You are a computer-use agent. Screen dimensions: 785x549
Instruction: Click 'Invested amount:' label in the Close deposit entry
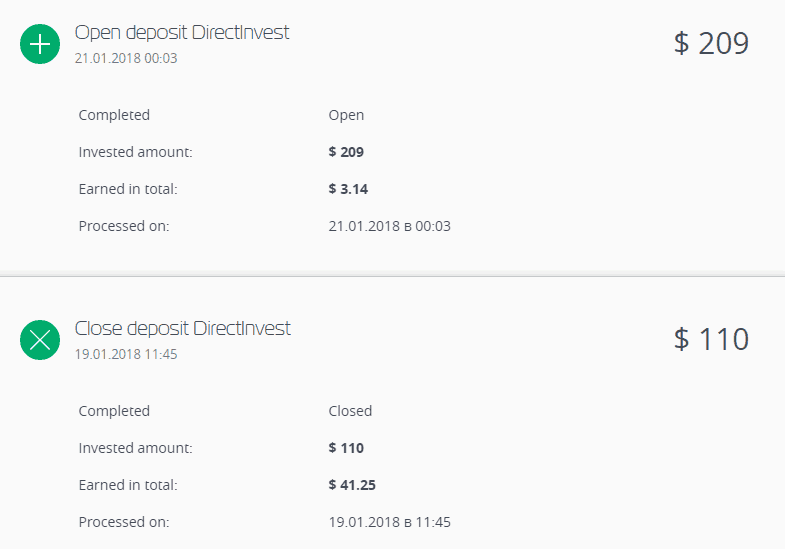click(x=135, y=448)
